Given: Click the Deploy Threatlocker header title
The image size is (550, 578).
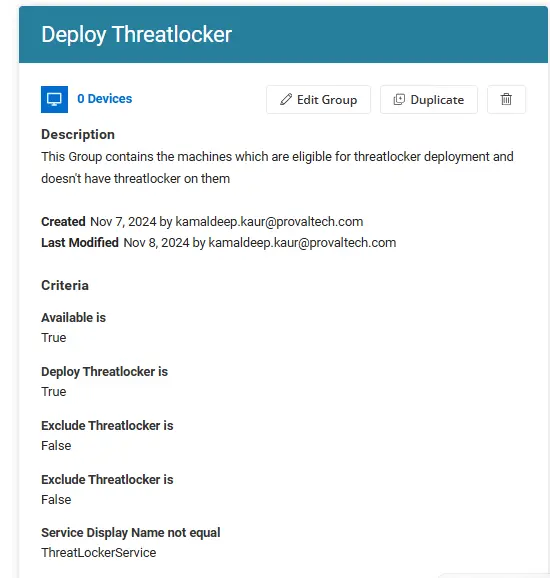Looking at the screenshot, I should click(x=136, y=35).
